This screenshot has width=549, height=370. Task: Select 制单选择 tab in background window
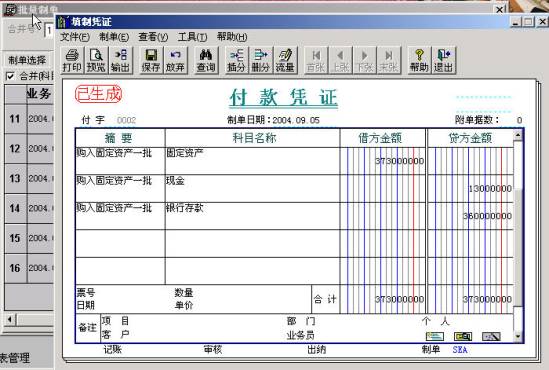coord(27,60)
